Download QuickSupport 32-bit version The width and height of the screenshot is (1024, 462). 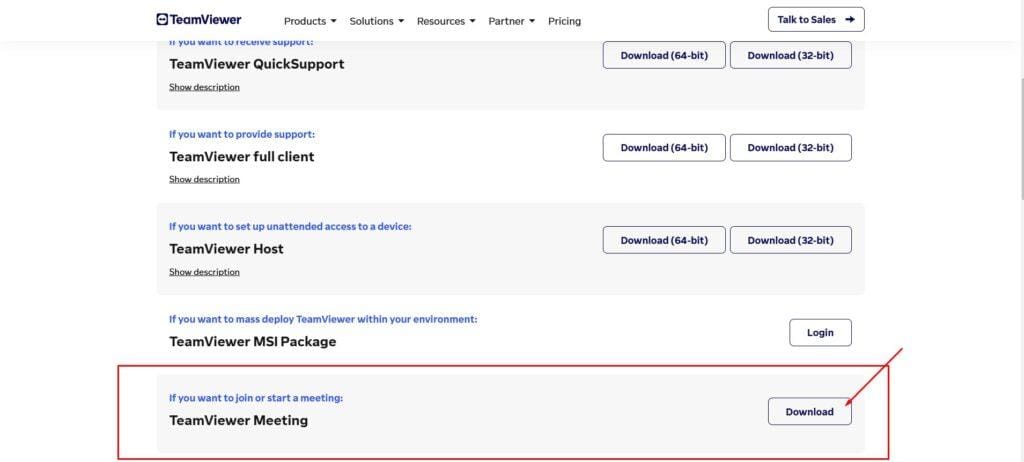click(790, 55)
